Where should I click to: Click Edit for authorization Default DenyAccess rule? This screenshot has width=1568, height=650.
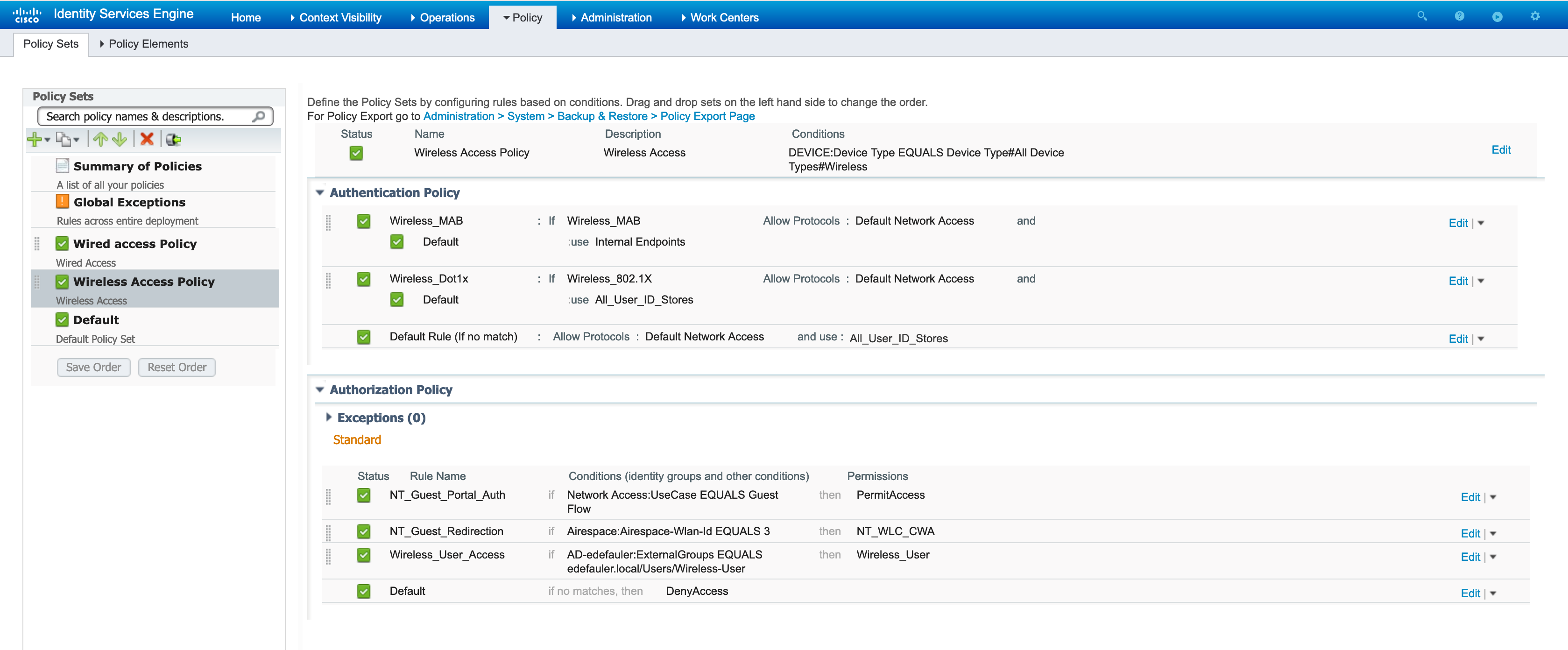click(1470, 593)
